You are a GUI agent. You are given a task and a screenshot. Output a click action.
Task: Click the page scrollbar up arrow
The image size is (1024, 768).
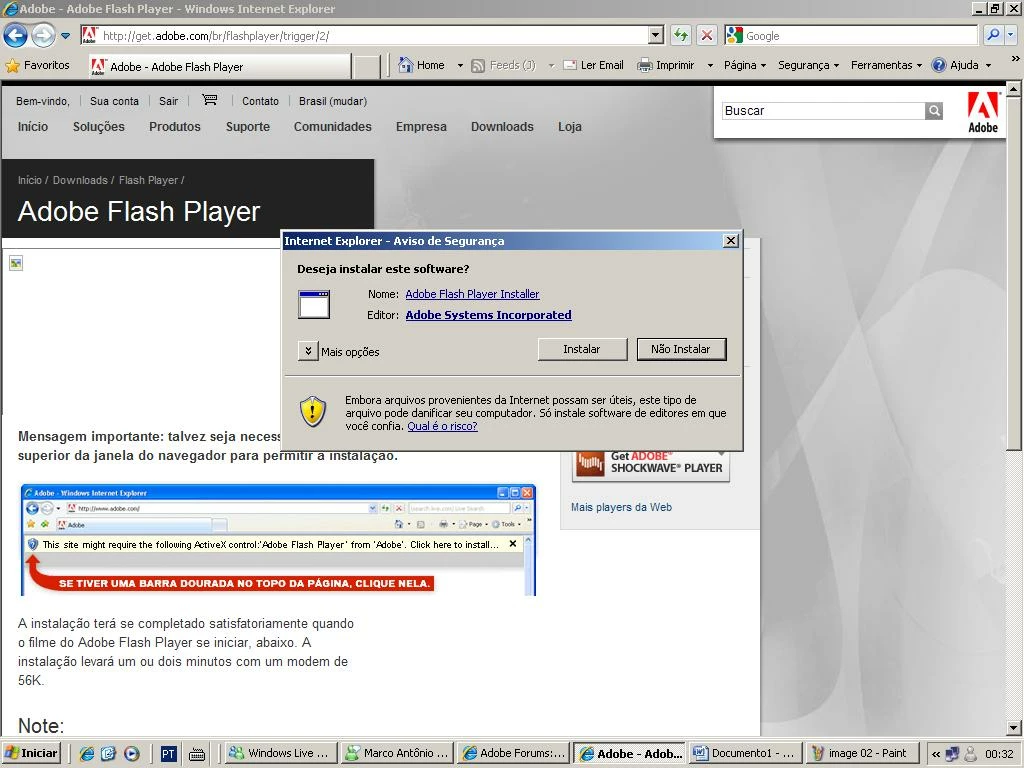pyautogui.click(x=1014, y=88)
